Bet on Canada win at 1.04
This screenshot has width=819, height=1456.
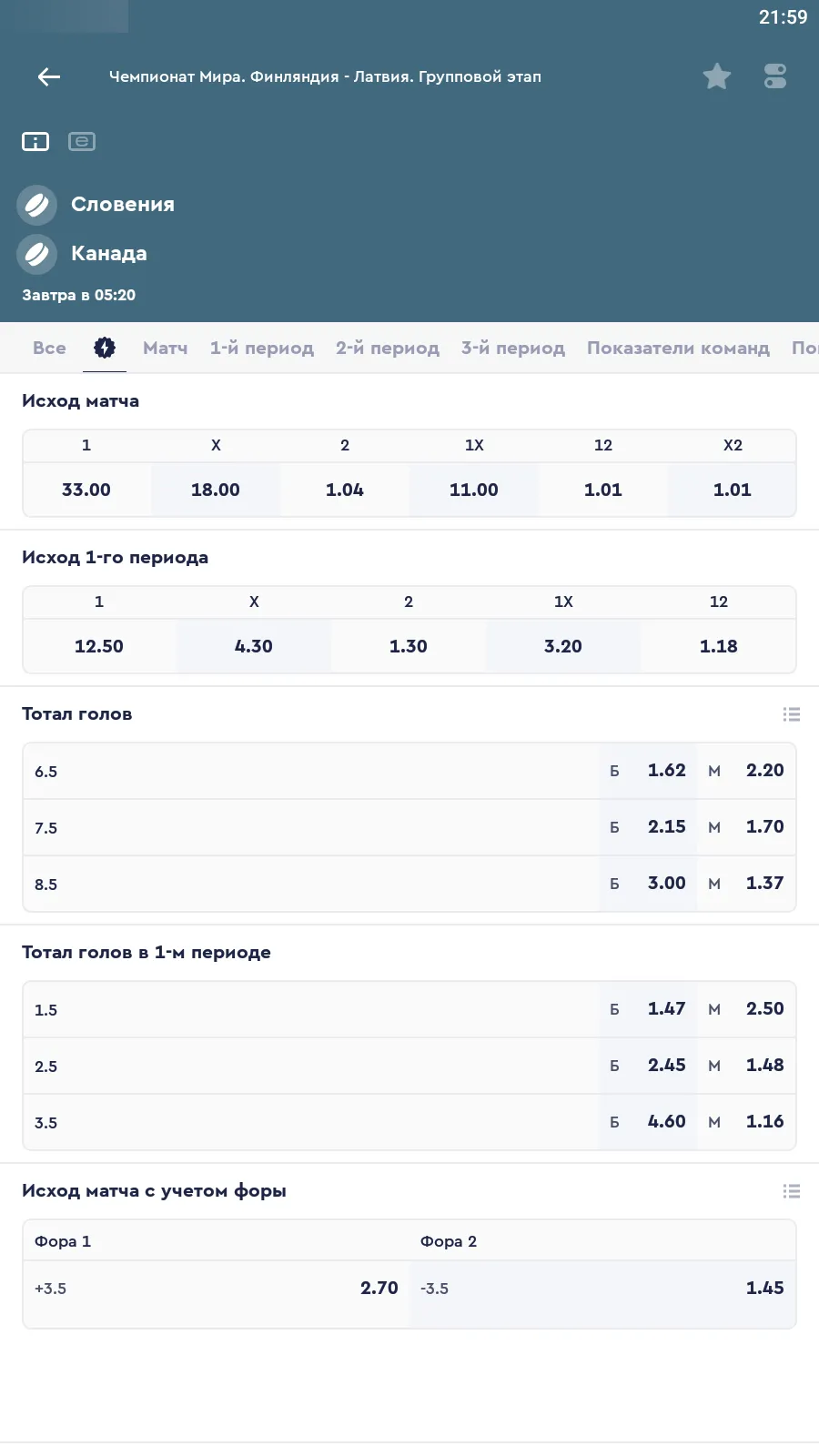point(345,490)
